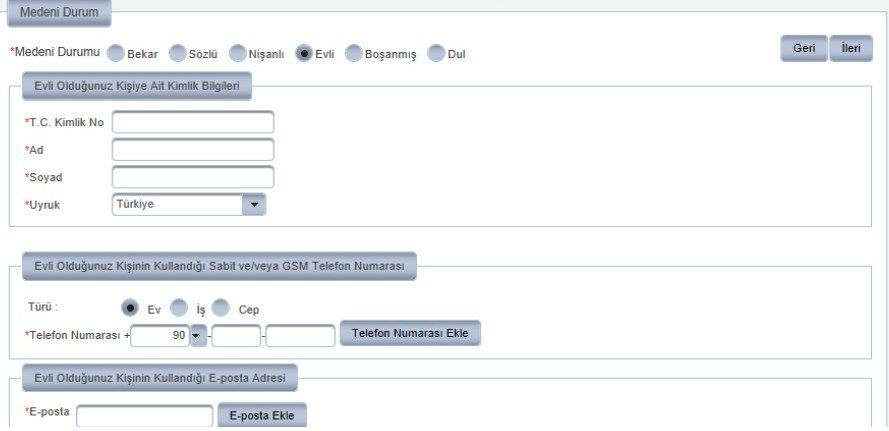
Task: Set phone type to Ev
Action: 130,308
